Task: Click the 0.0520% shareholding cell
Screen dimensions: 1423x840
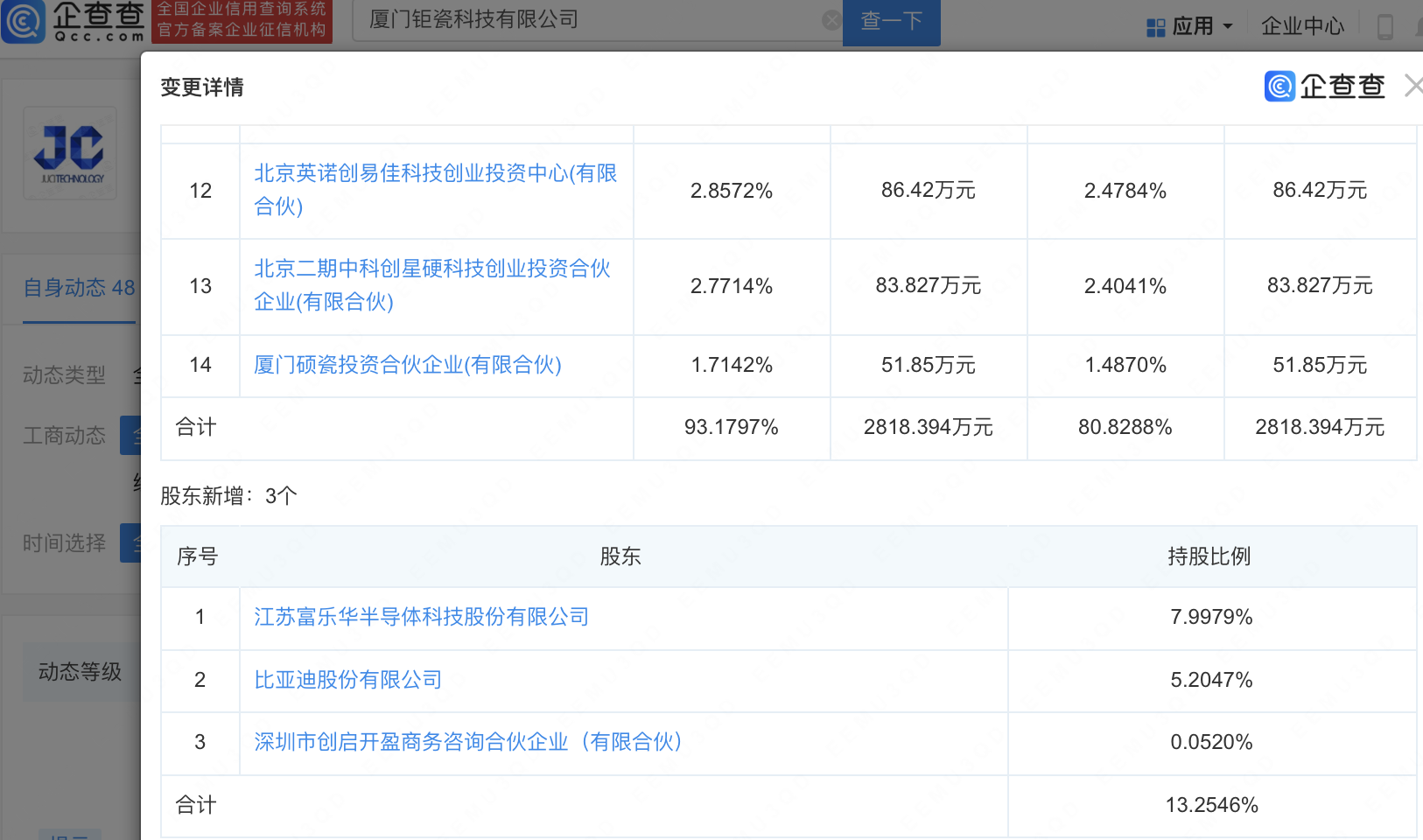Action: point(1212,742)
